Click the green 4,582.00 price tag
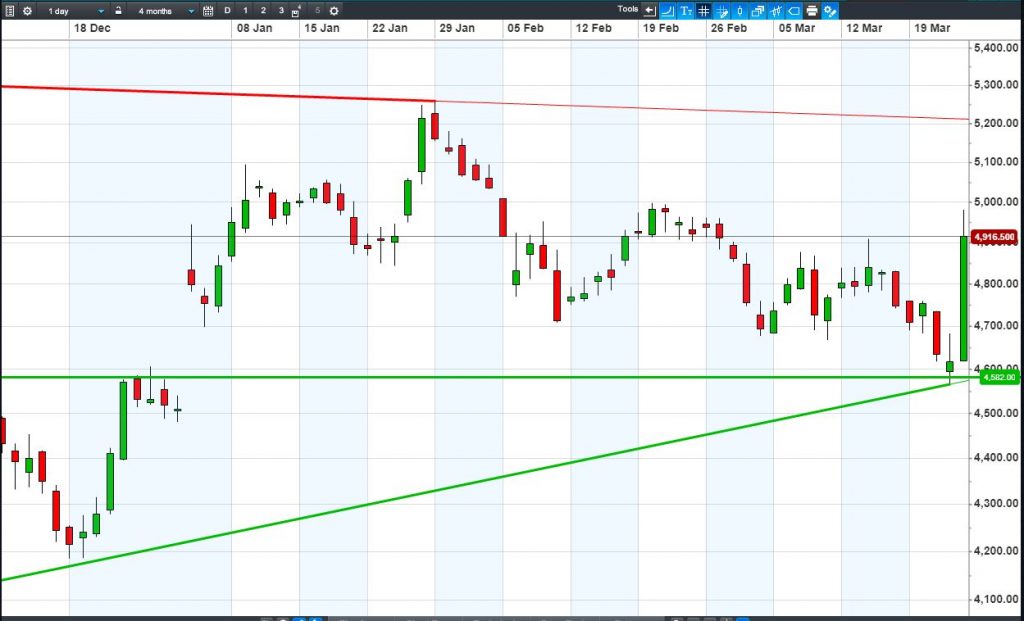This screenshot has height=621, width=1024. coord(998,377)
